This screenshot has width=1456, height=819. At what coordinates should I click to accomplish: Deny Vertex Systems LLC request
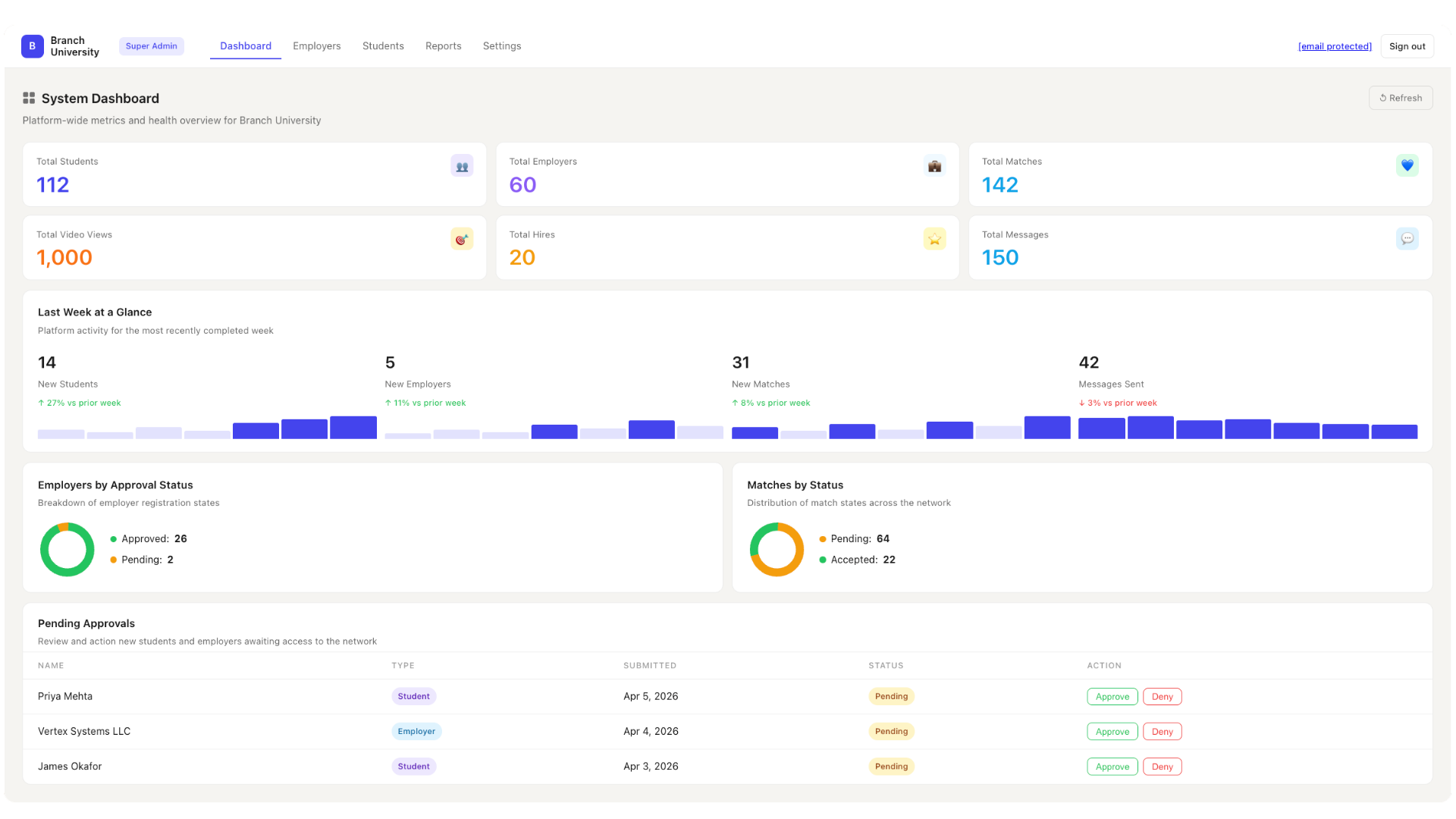coord(1162,732)
